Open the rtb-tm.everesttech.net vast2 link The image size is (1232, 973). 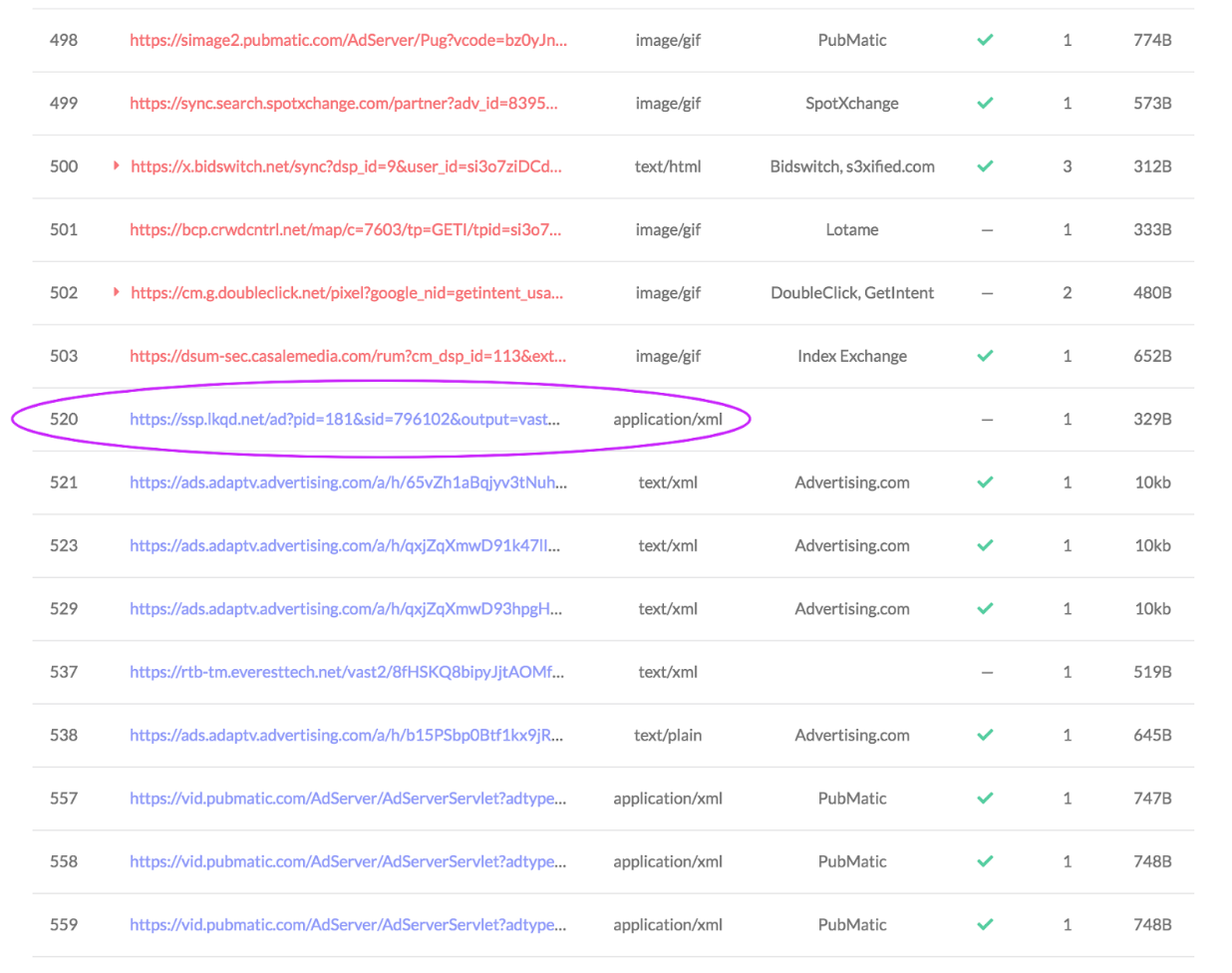346,672
